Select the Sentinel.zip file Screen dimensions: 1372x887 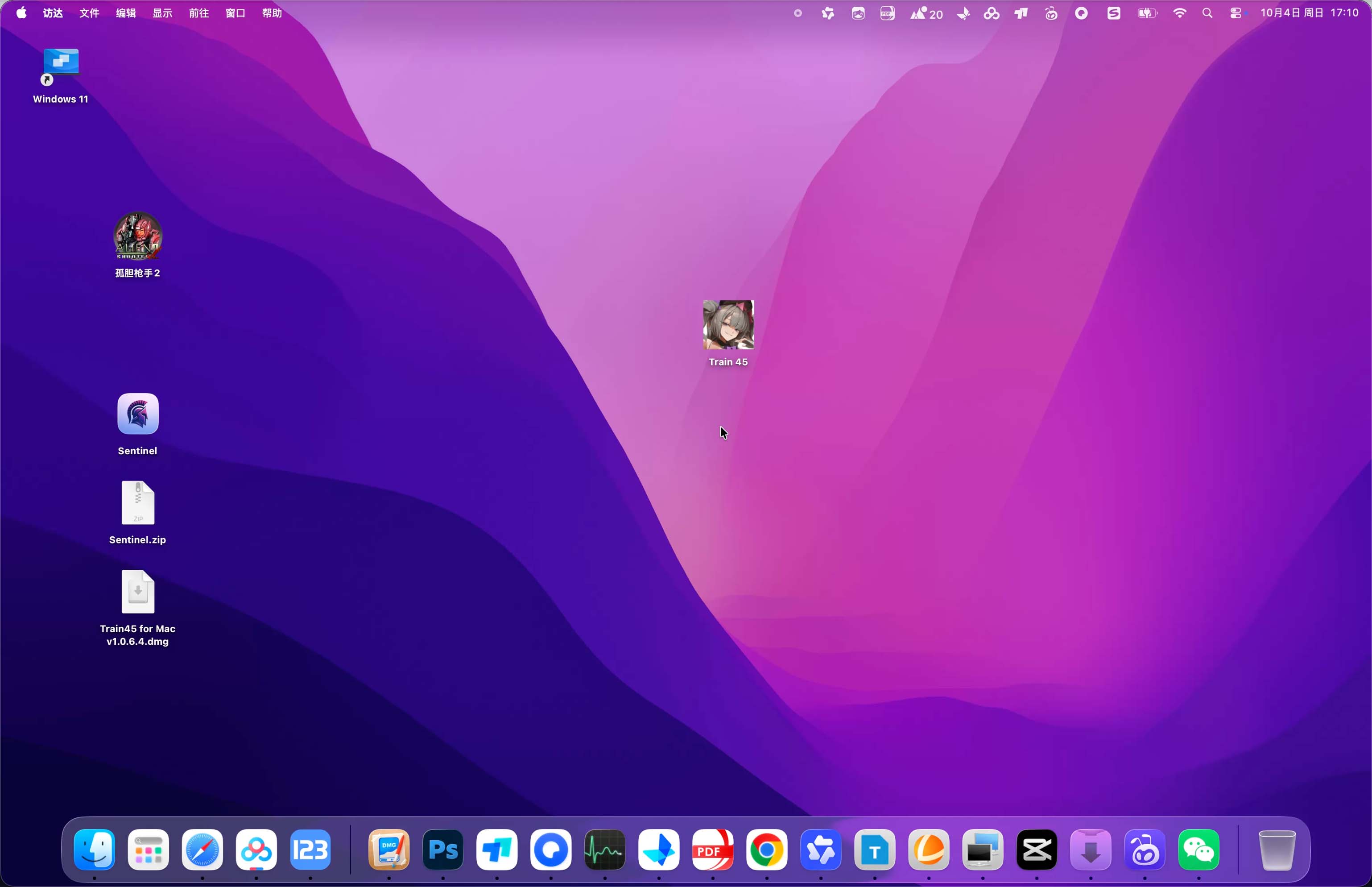[138, 513]
